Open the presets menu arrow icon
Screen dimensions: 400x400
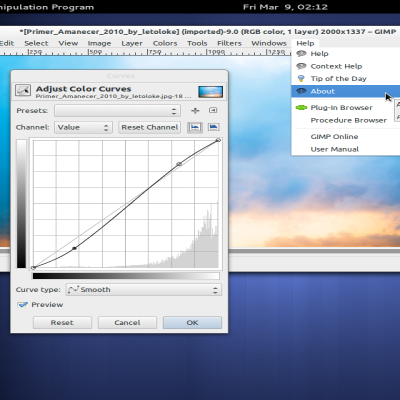coord(213,110)
